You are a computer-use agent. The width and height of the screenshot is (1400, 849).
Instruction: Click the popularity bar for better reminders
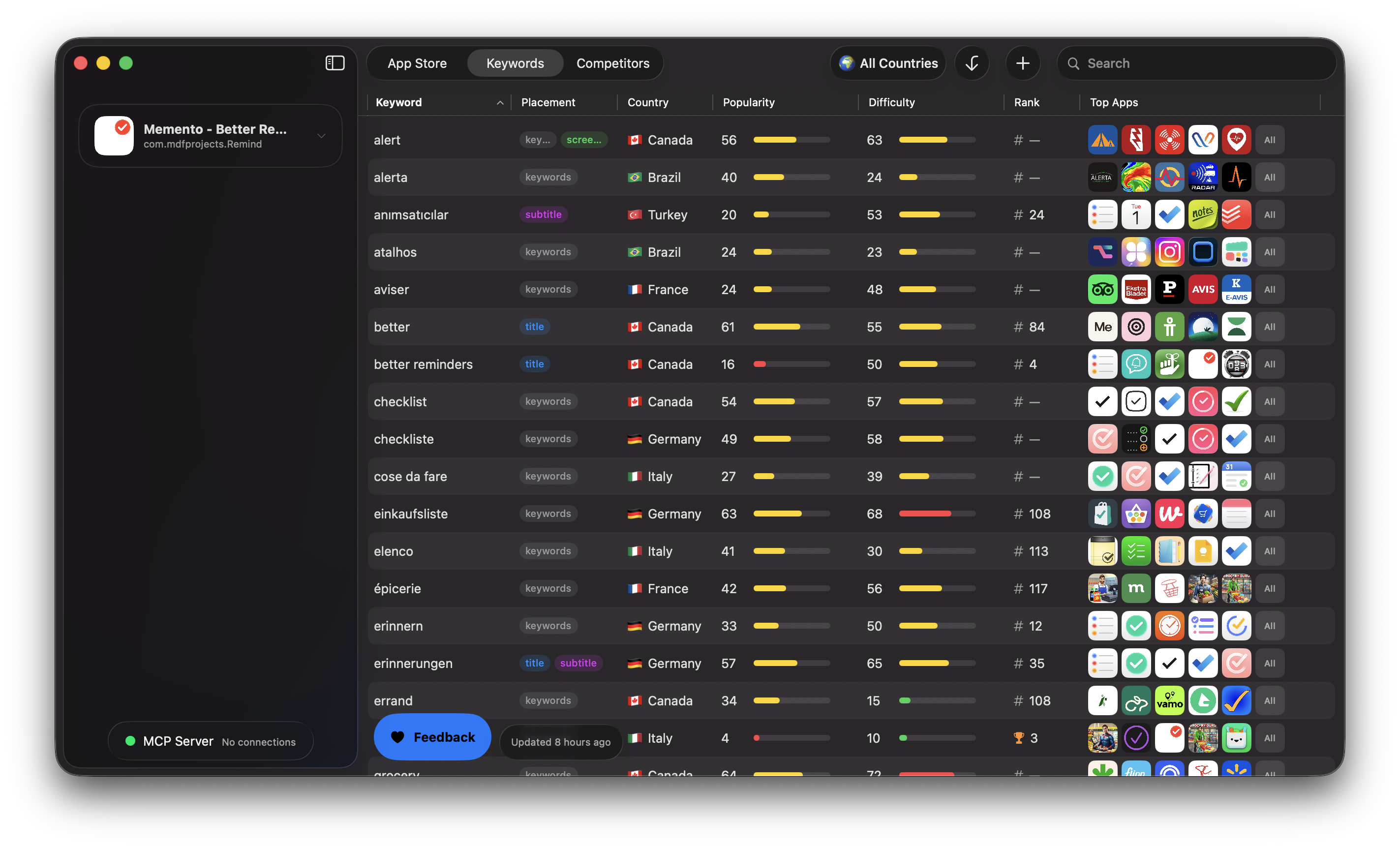pyautogui.click(x=791, y=364)
